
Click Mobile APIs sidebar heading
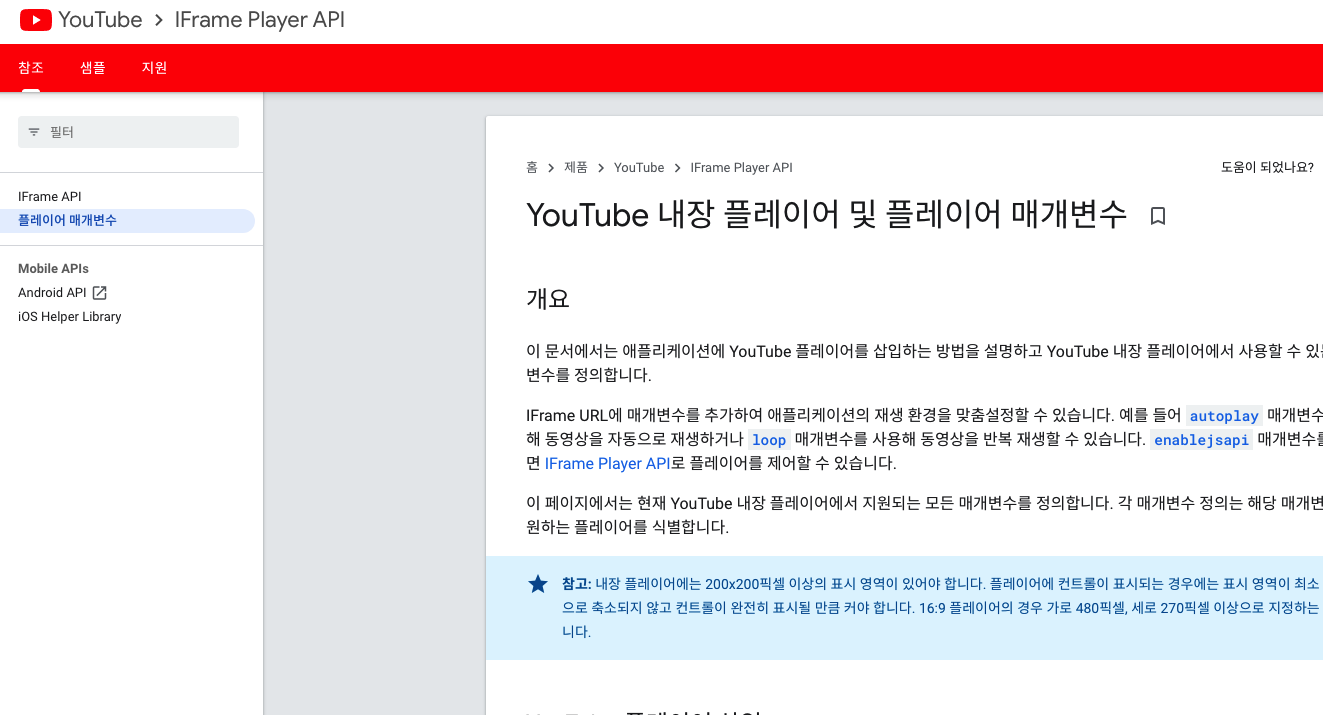tap(53, 269)
